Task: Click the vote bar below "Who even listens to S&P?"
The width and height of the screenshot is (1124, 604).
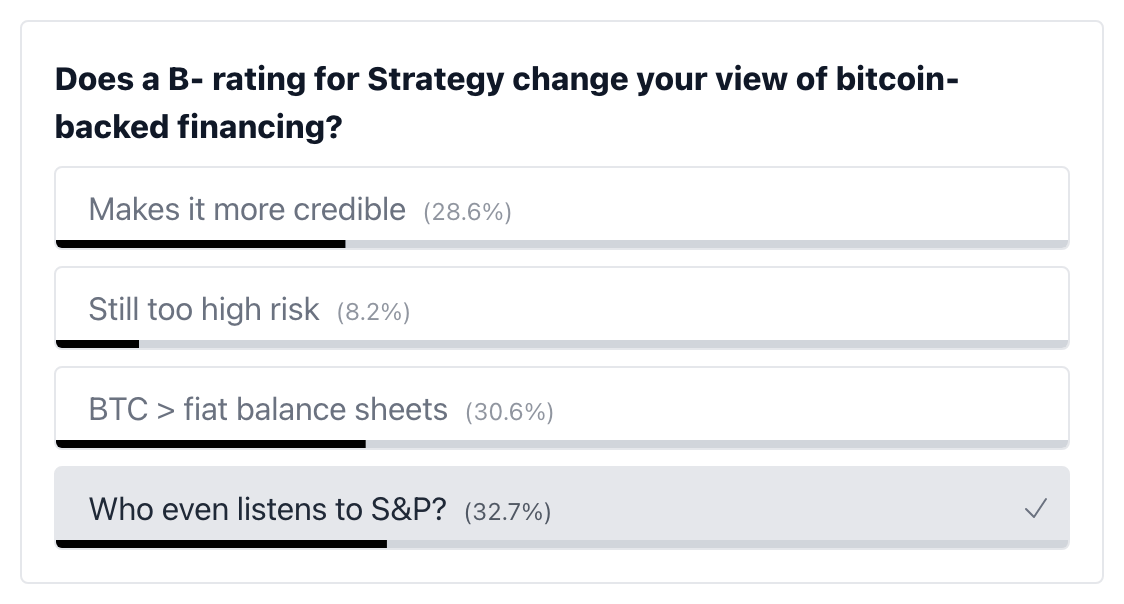Action: click(x=220, y=543)
